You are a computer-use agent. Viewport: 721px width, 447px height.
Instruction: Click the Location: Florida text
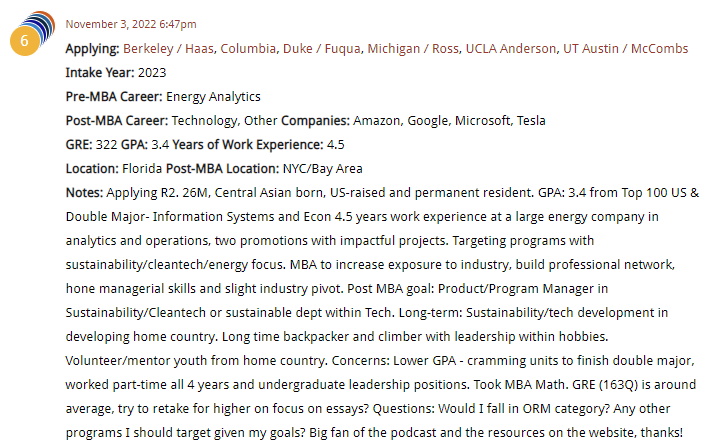pos(114,168)
